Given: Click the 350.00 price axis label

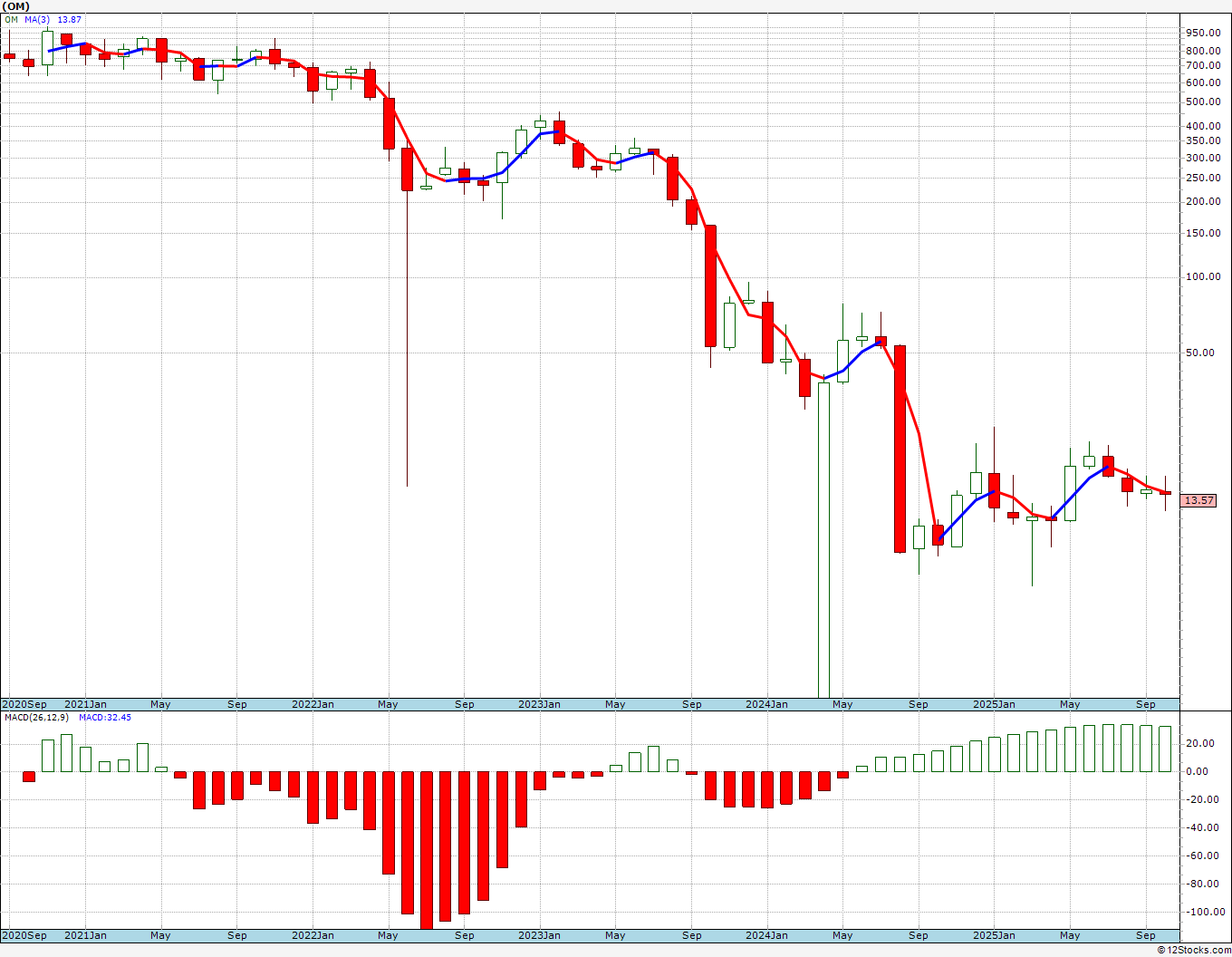Looking at the screenshot, I should pos(1203,141).
